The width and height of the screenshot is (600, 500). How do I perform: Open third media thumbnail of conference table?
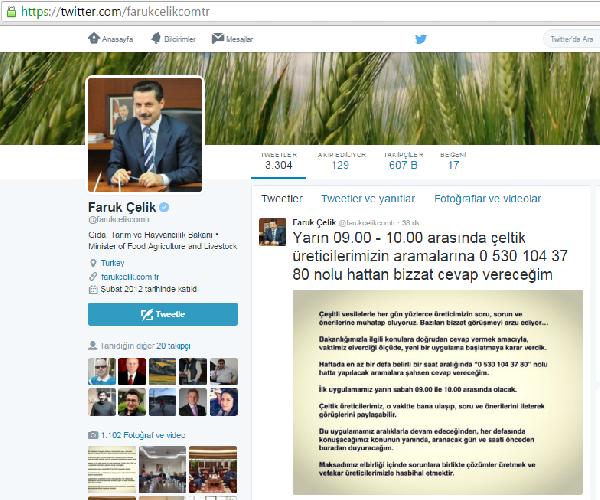[213, 469]
